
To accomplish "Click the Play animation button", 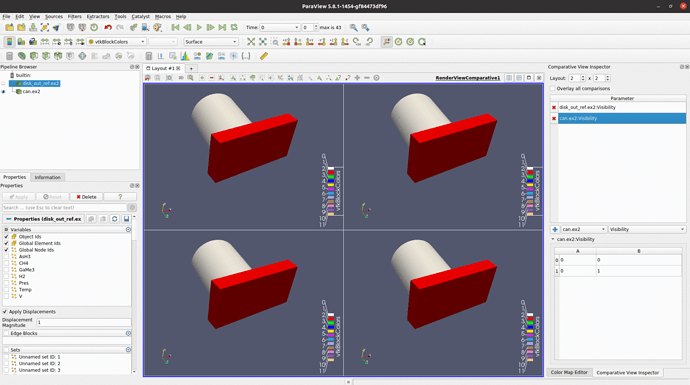I will (199, 27).
